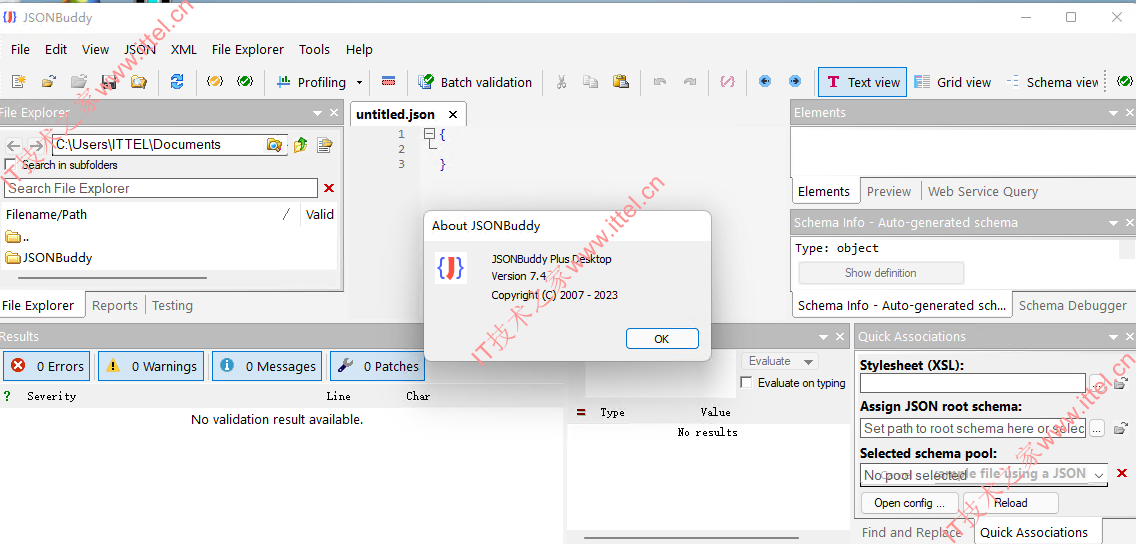The width and height of the screenshot is (1136, 544).
Task: Clear the selected schema pool with the red X
Action: point(1122,474)
